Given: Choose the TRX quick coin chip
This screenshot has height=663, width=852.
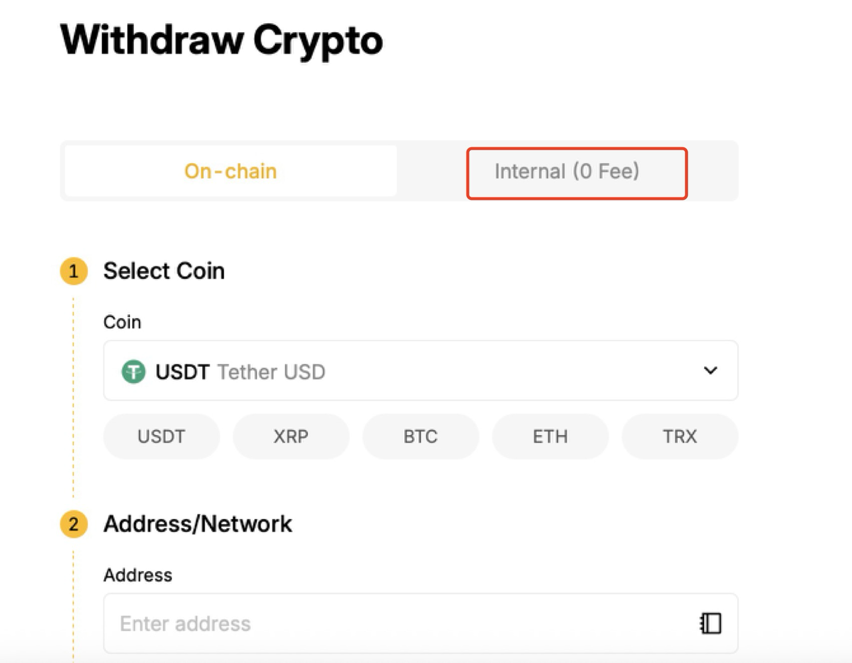Looking at the screenshot, I should [680, 436].
